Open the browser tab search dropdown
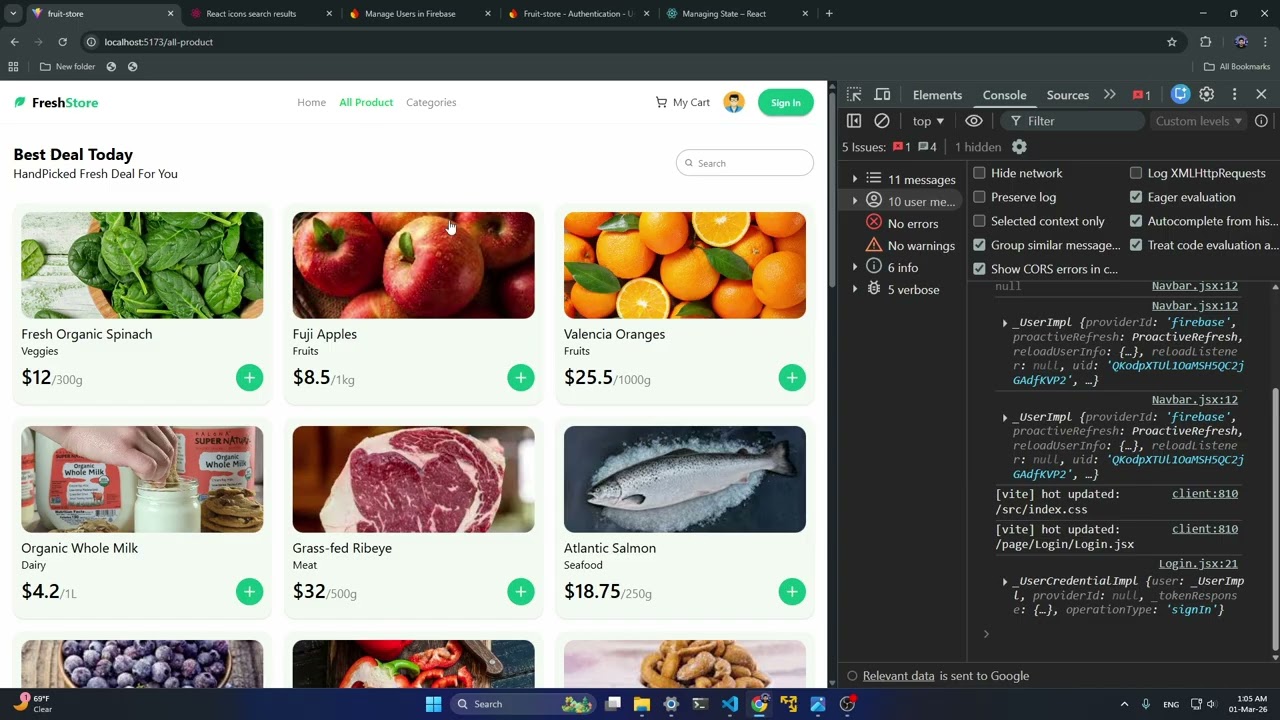 pyautogui.click(x=13, y=14)
